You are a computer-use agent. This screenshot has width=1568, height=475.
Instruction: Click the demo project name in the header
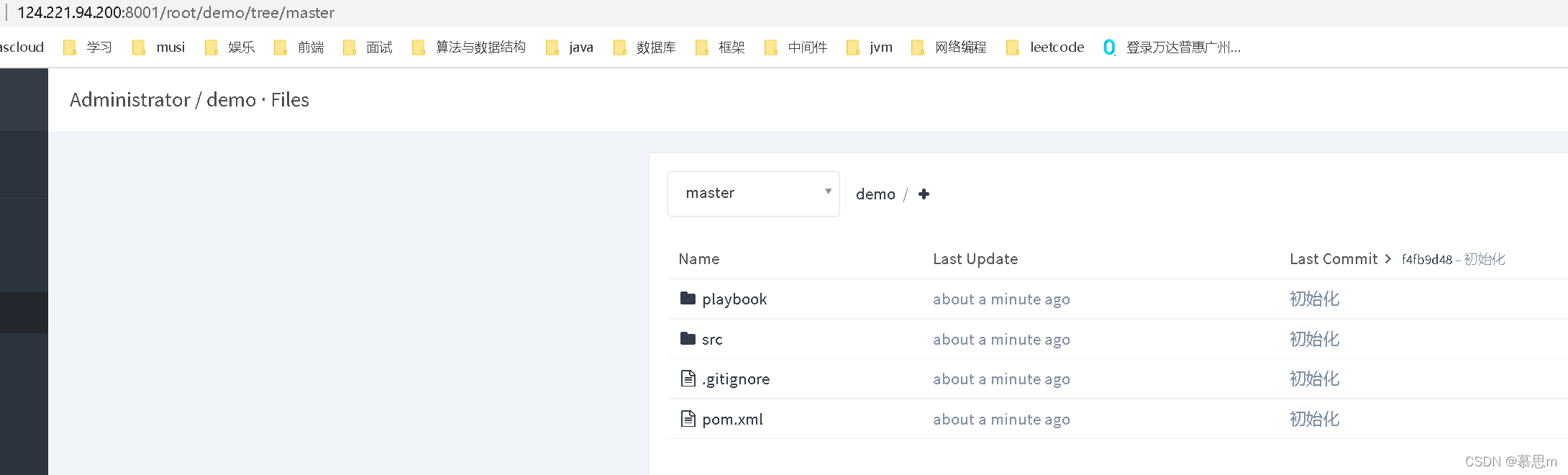click(x=231, y=100)
